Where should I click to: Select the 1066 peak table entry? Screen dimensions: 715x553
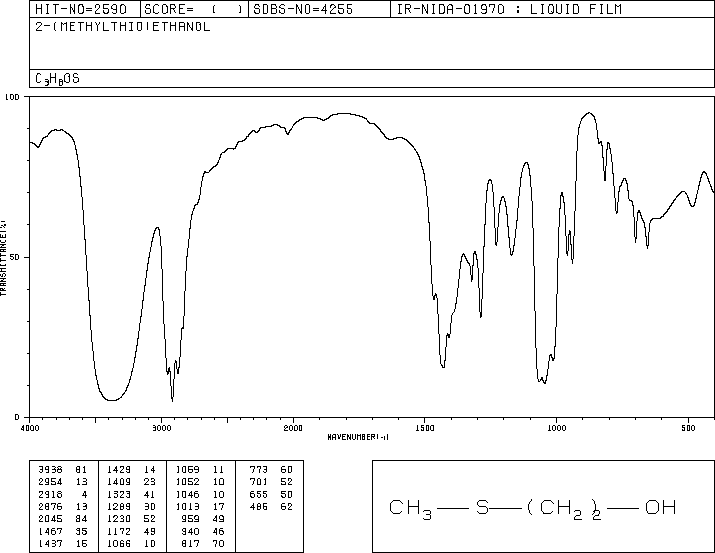pos(131,543)
